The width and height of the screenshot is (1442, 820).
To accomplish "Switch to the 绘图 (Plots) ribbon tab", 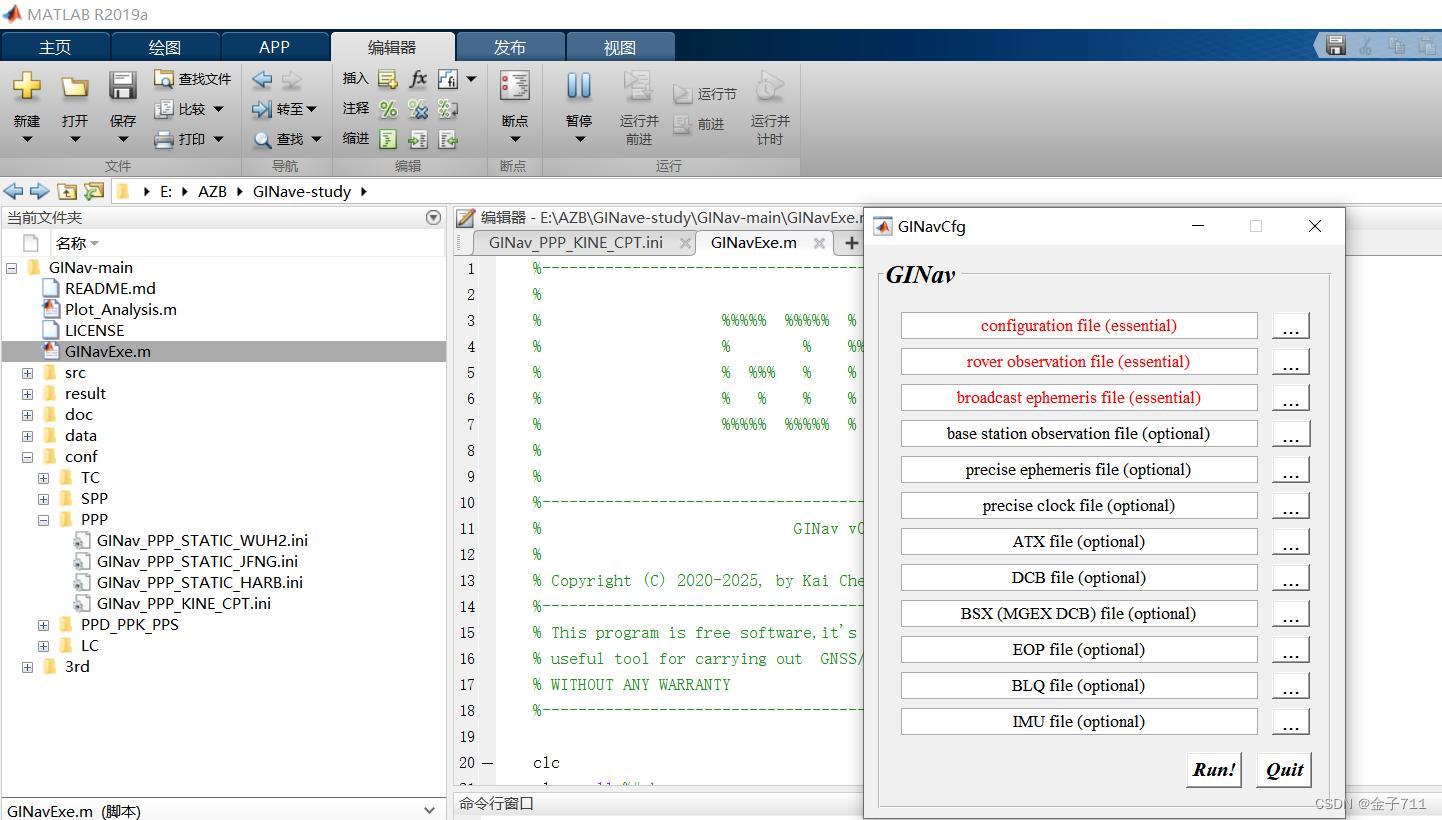I will 165,47.
